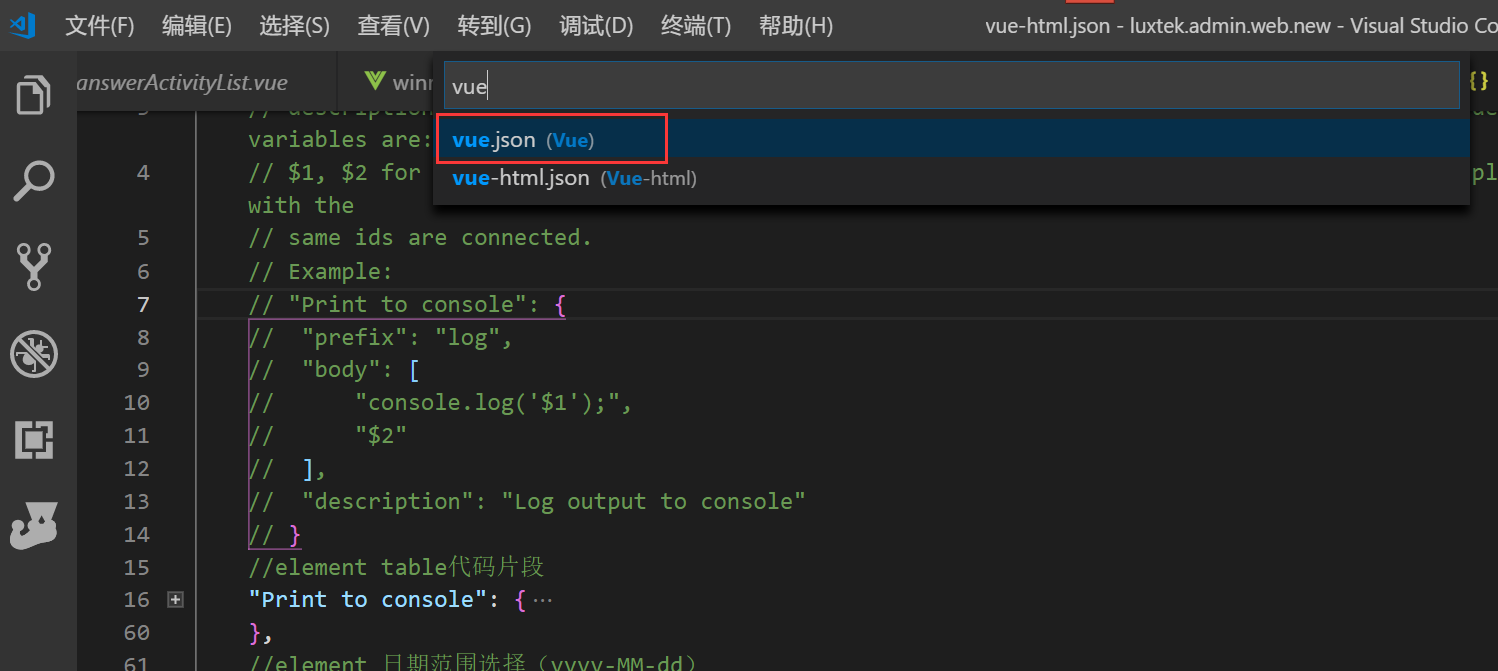Click the bottom extension icon in activity bar
Image resolution: width=1498 pixels, height=671 pixels.
(x=34, y=526)
